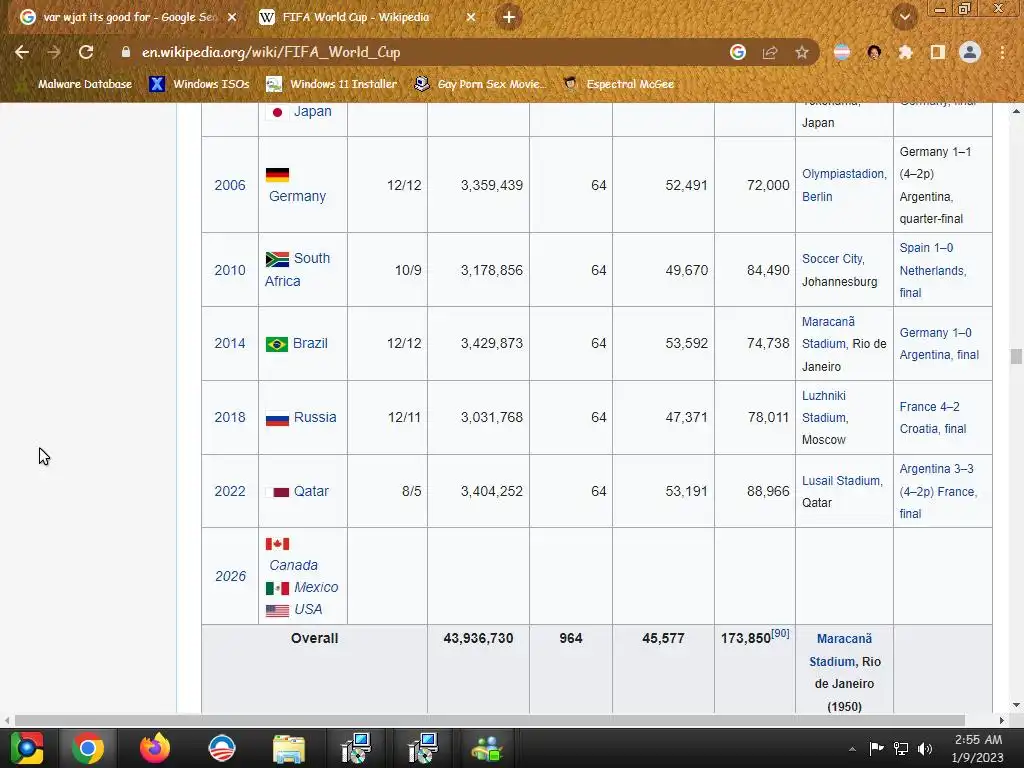The width and height of the screenshot is (1024, 768).
Task: View site security lock info
Action: [x=126, y=52]
